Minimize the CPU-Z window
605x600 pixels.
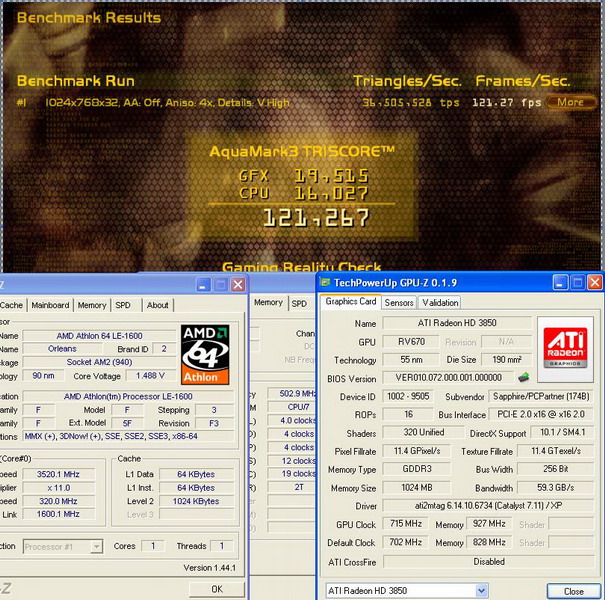click(x=203, y=285)
